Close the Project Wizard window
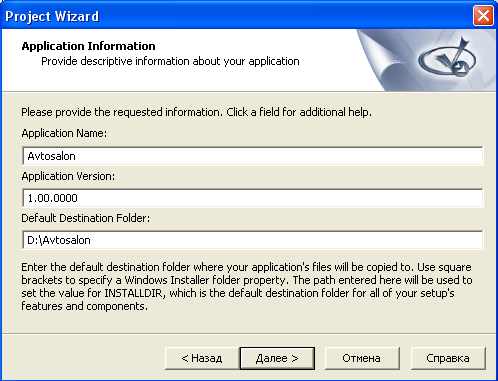This screenshot has width=498, height=381. point(483,16)
